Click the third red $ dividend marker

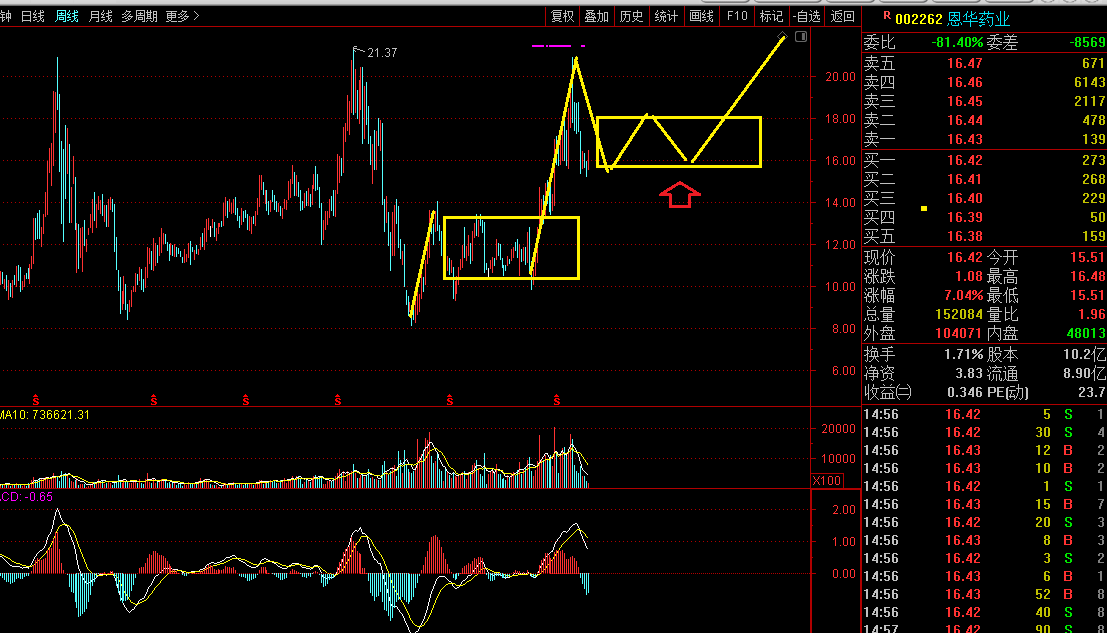coord(246,400)
